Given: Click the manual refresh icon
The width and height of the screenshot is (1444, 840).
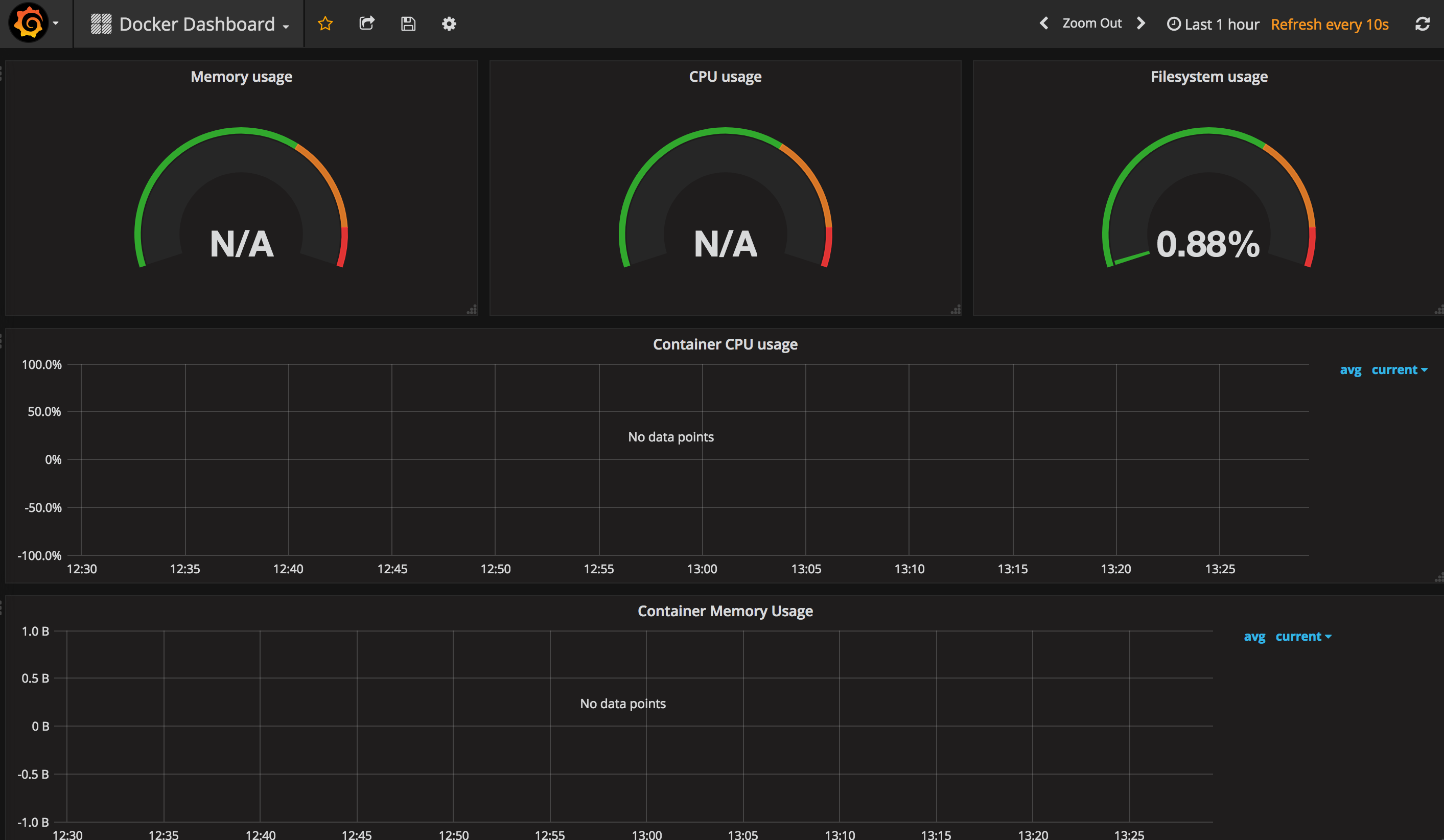Looking at the screenshot, I should click(x=1422, y=24).
